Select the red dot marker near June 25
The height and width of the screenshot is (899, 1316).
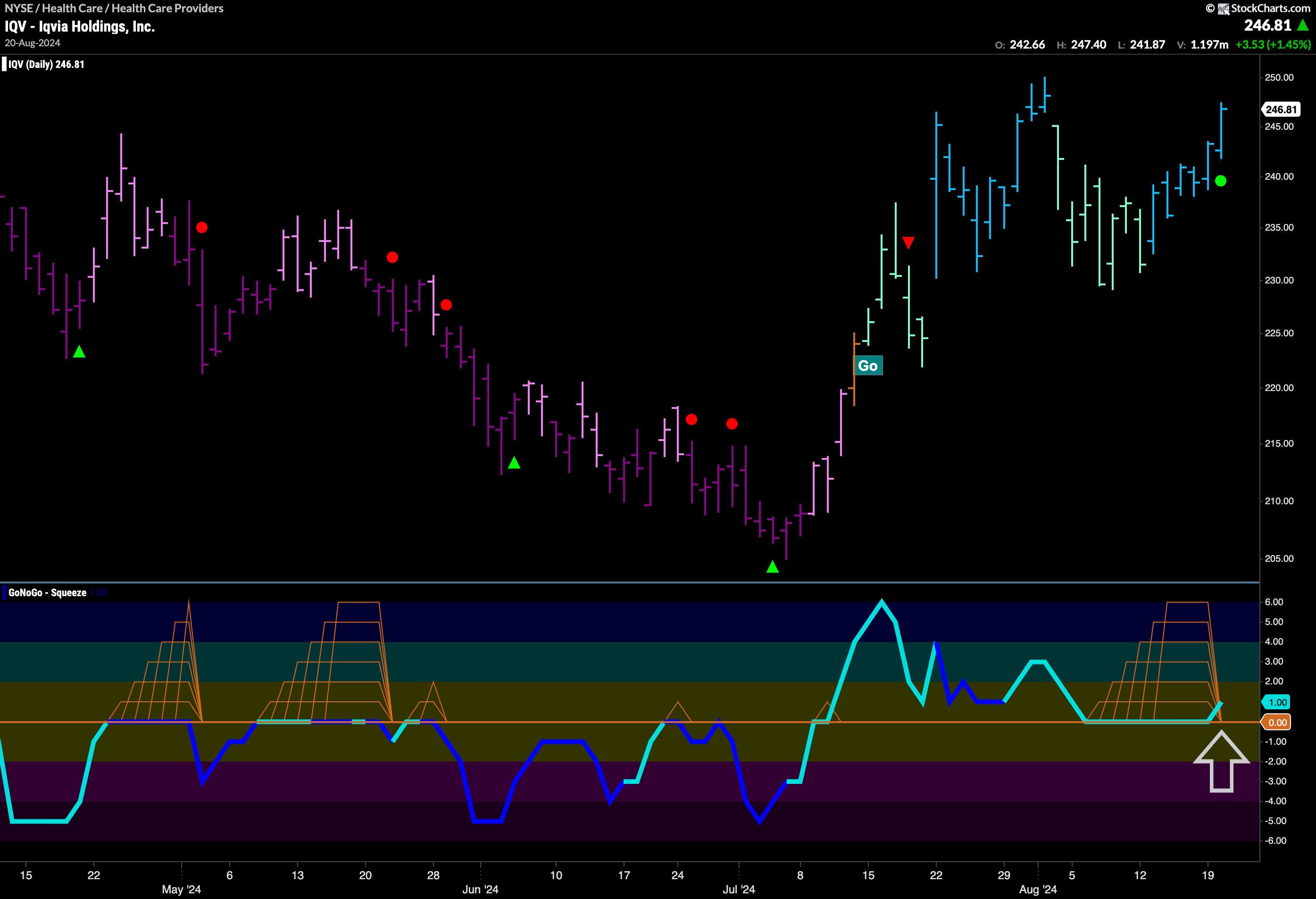point(691,419)
